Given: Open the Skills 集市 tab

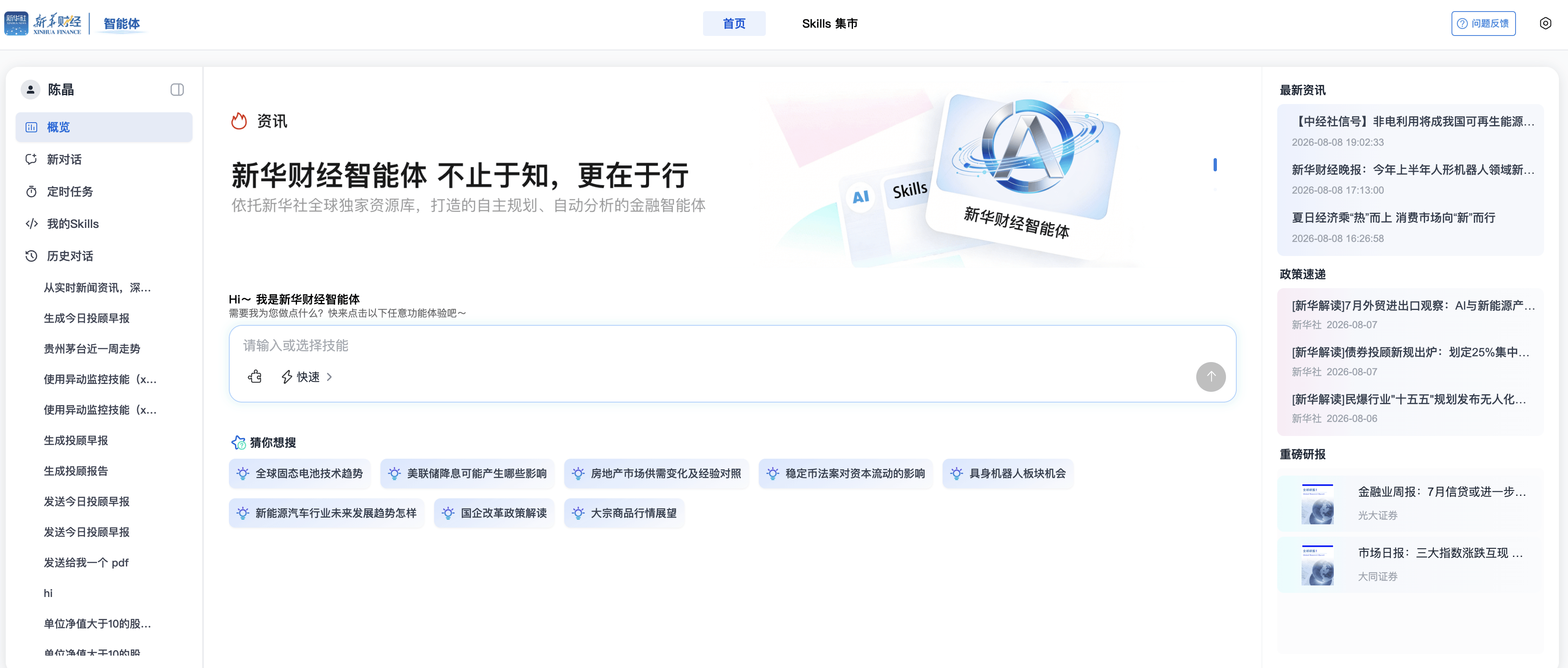Looking at the screenshot, I should click(829, 23).
